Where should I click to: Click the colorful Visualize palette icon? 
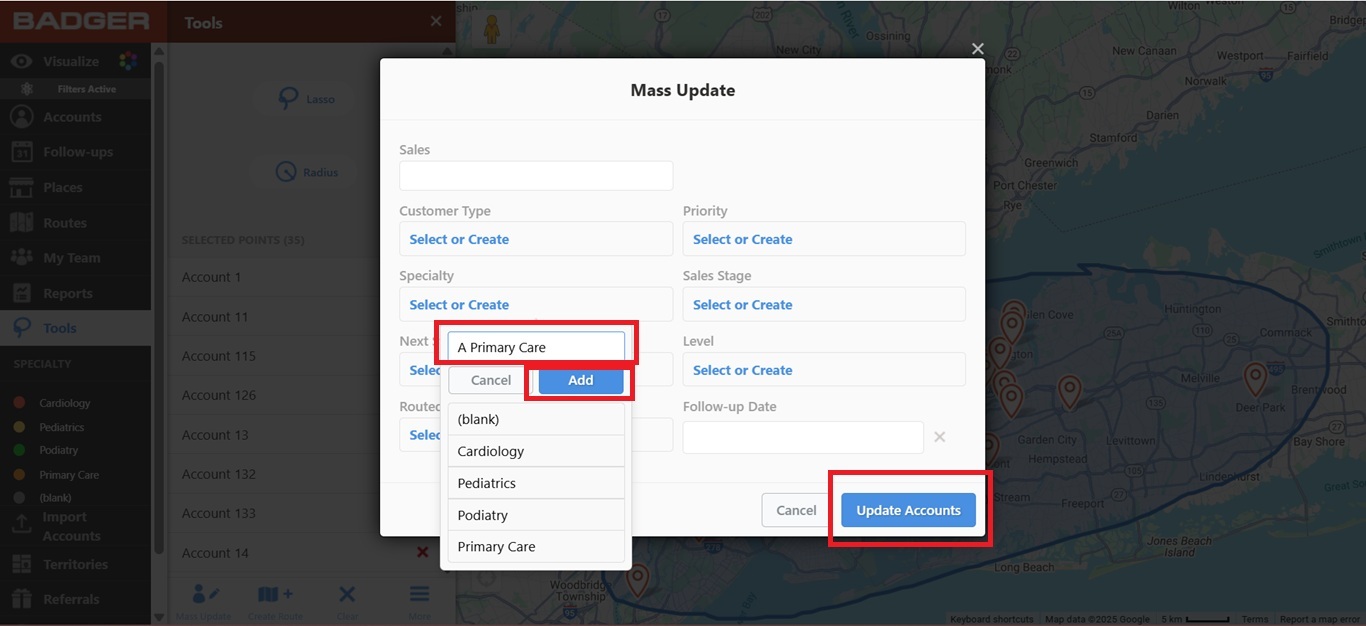pyautogui.click(x=128, y=61)
